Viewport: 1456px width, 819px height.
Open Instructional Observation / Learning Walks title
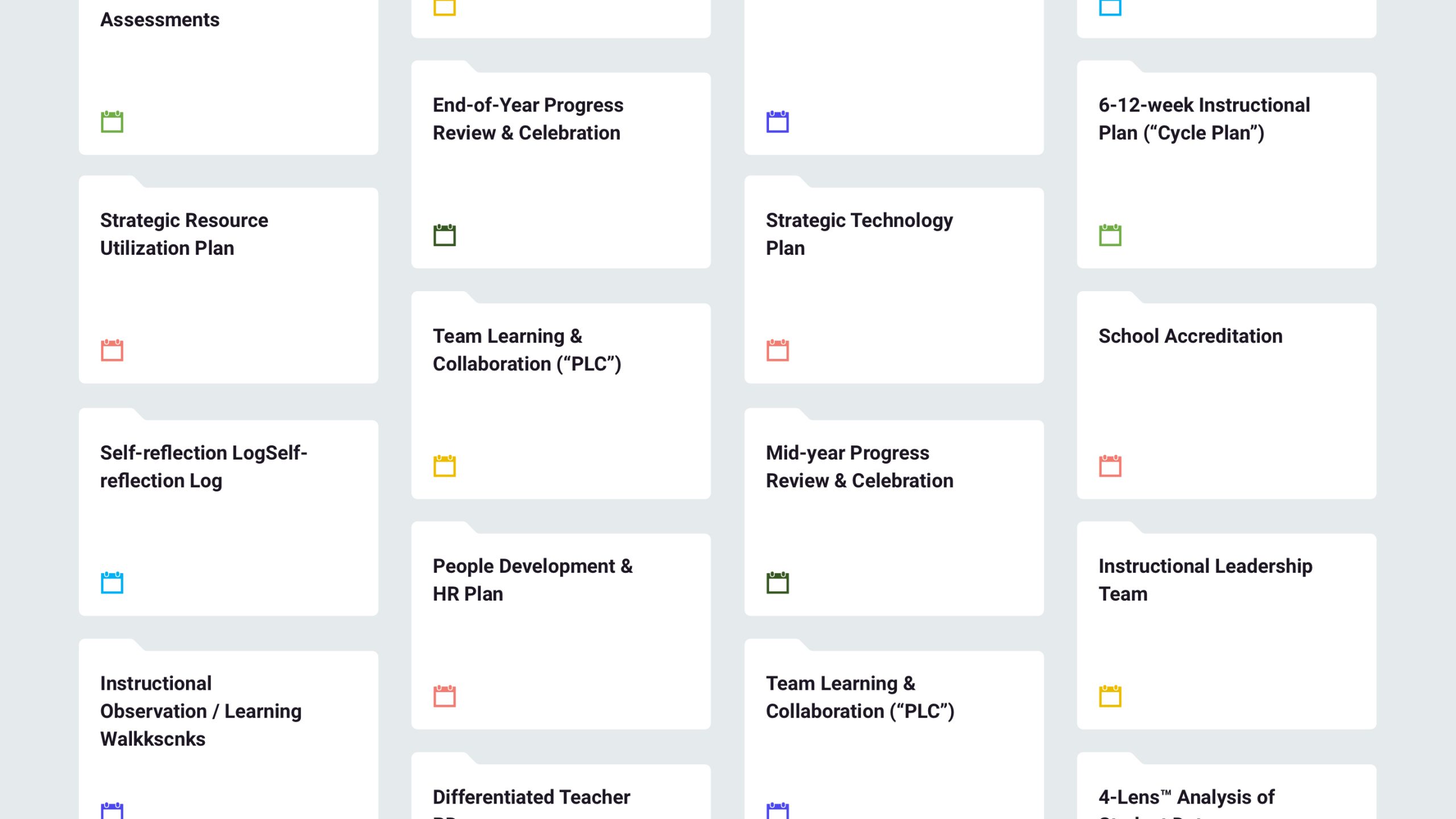[x=200, y=711]
